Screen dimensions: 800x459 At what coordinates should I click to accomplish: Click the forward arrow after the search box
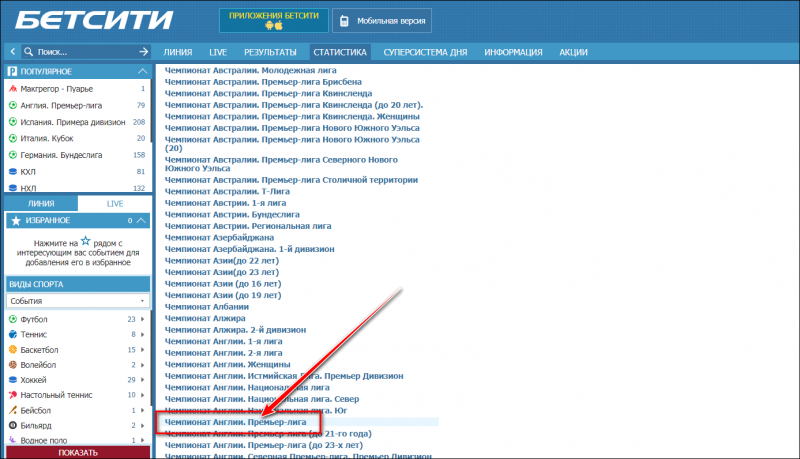144,52
